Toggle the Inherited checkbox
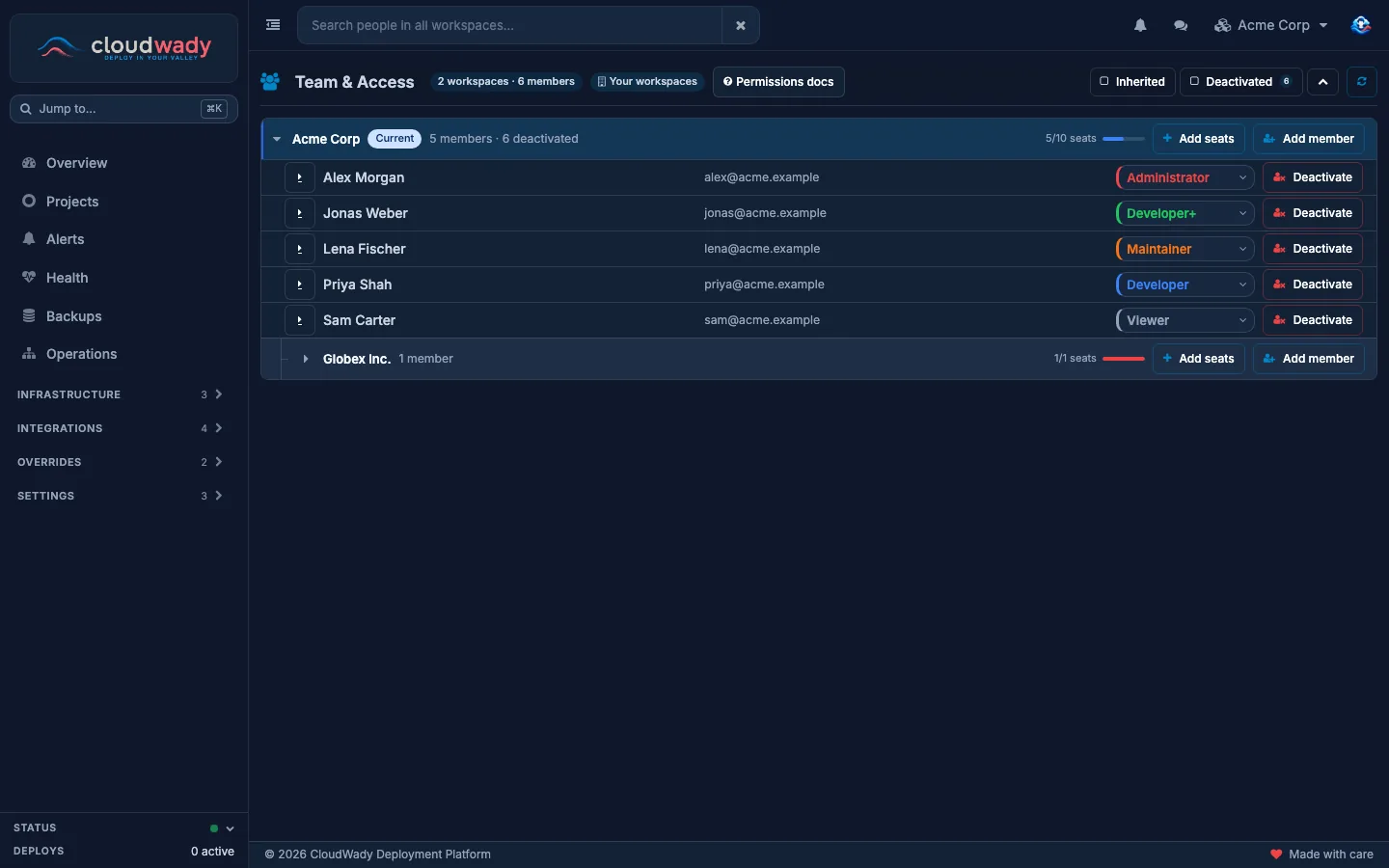This screenshot has width=1389, height=868. [x=1104, y=82]
